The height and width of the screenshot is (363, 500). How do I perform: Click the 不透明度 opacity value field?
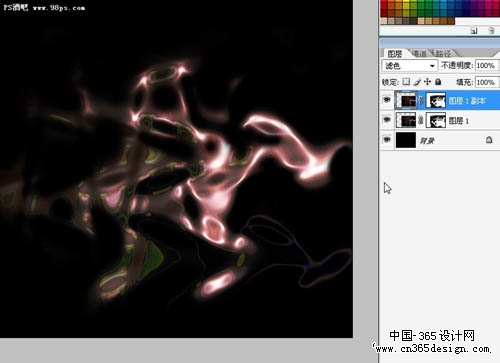click(x=486, y=65)
